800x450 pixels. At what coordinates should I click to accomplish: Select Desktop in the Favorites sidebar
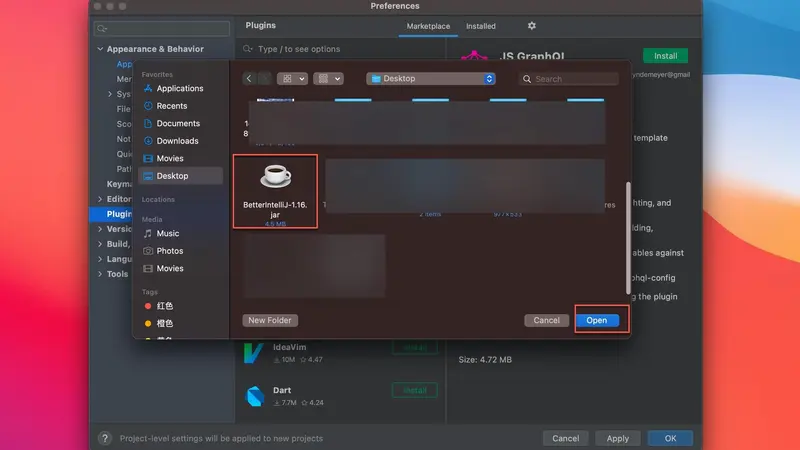click(180, 176)
